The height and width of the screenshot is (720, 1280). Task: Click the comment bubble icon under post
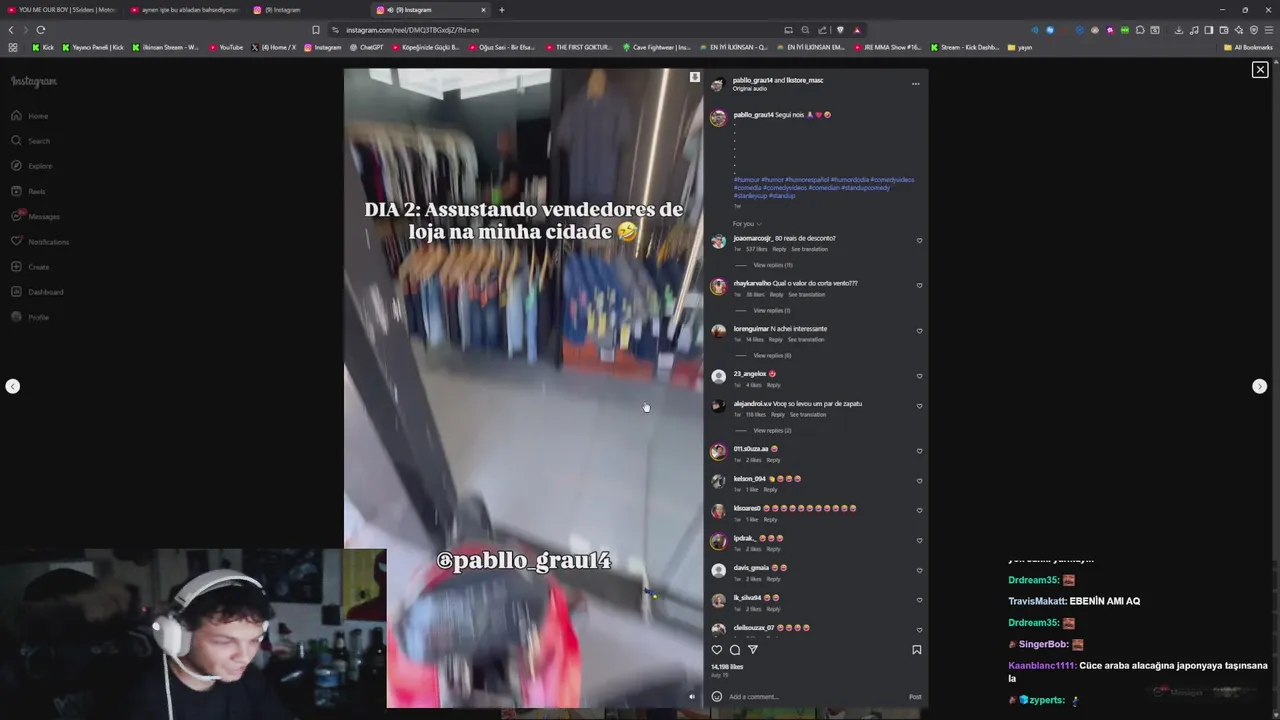(x=735, y=650)
